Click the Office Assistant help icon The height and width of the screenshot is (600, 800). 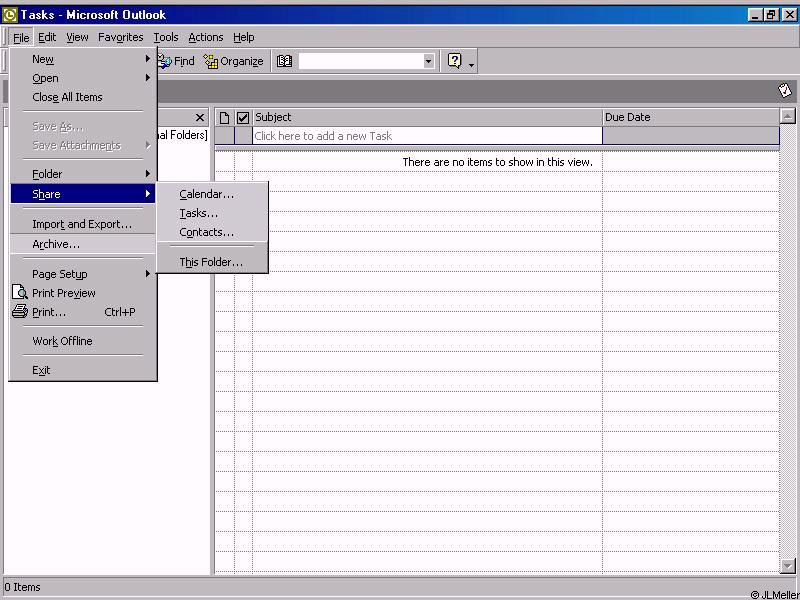click(455, 61)
